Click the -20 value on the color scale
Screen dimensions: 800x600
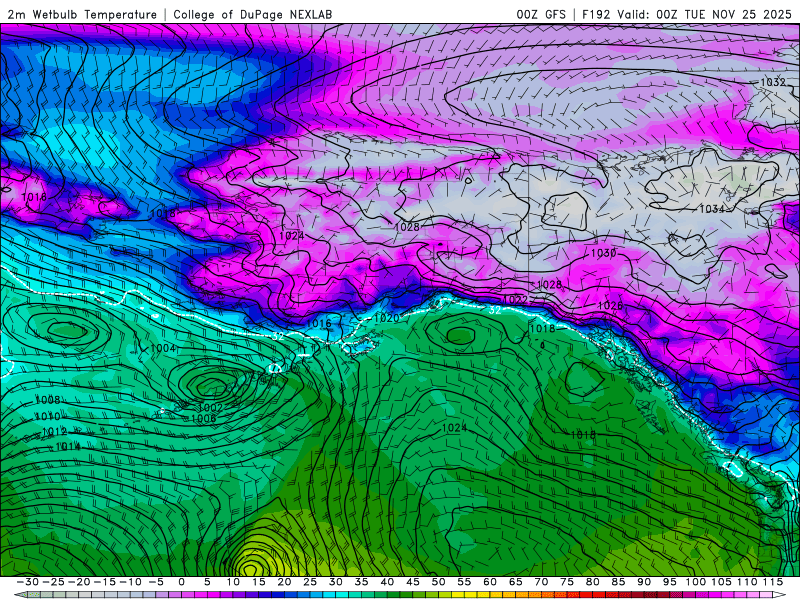point(79,582)
